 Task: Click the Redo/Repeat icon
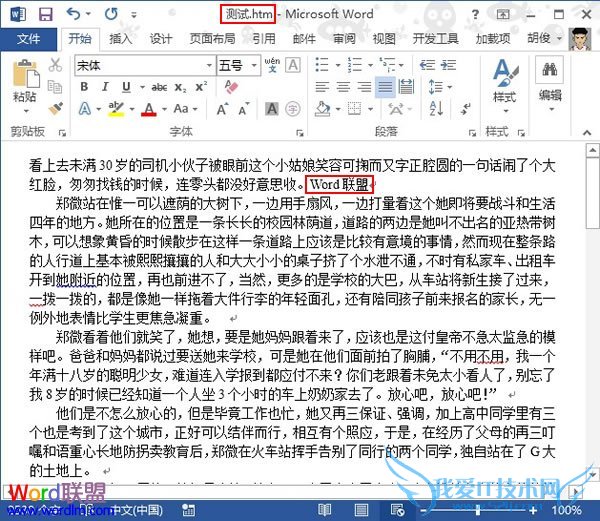click(111, 14)
